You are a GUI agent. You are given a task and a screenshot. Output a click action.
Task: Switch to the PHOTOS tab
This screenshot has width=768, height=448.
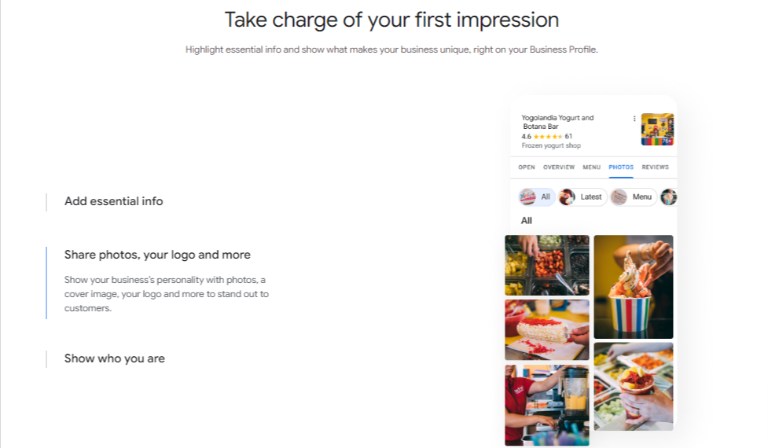tap(621, 167)
